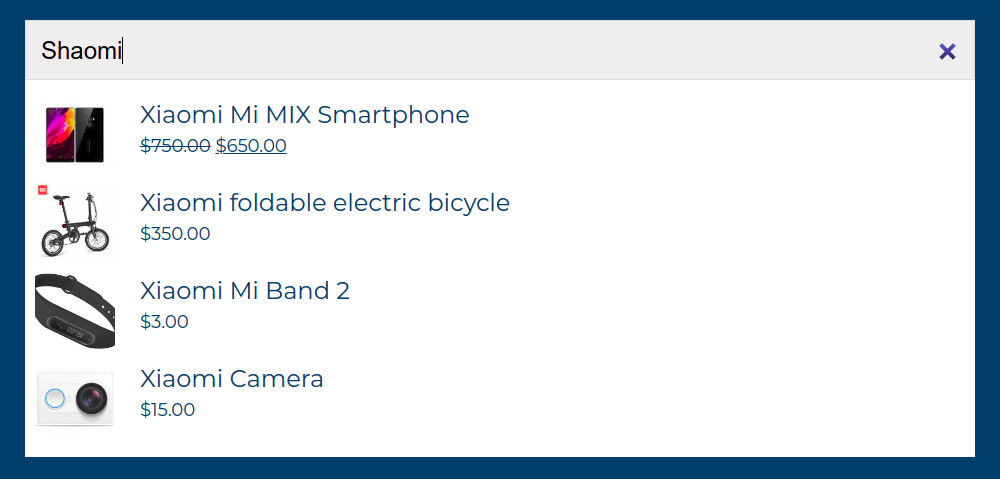The height and width of the screenshot is (479, 1000).
Task: Open the Xiaomi Camera result link
Action: click(x=232, y=379)
